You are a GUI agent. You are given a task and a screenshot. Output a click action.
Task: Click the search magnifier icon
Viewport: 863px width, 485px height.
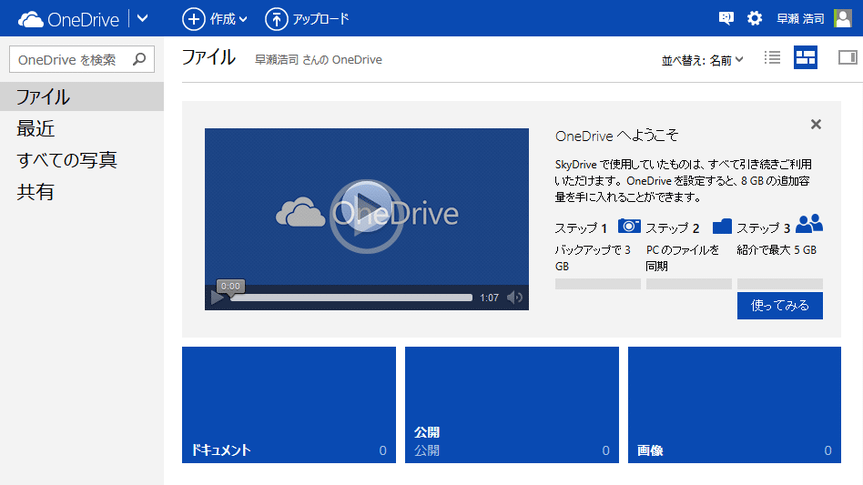tap(139, 59)
